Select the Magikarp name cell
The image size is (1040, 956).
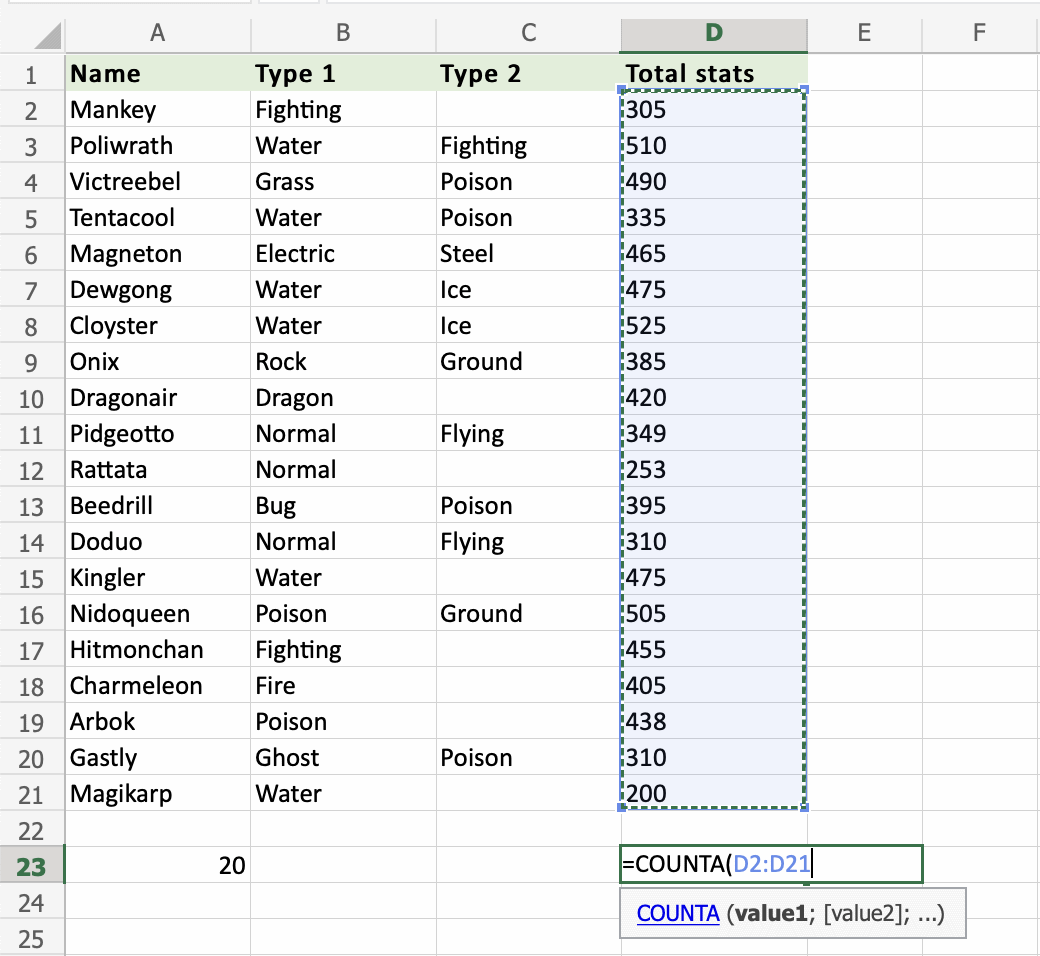[157, 794]
